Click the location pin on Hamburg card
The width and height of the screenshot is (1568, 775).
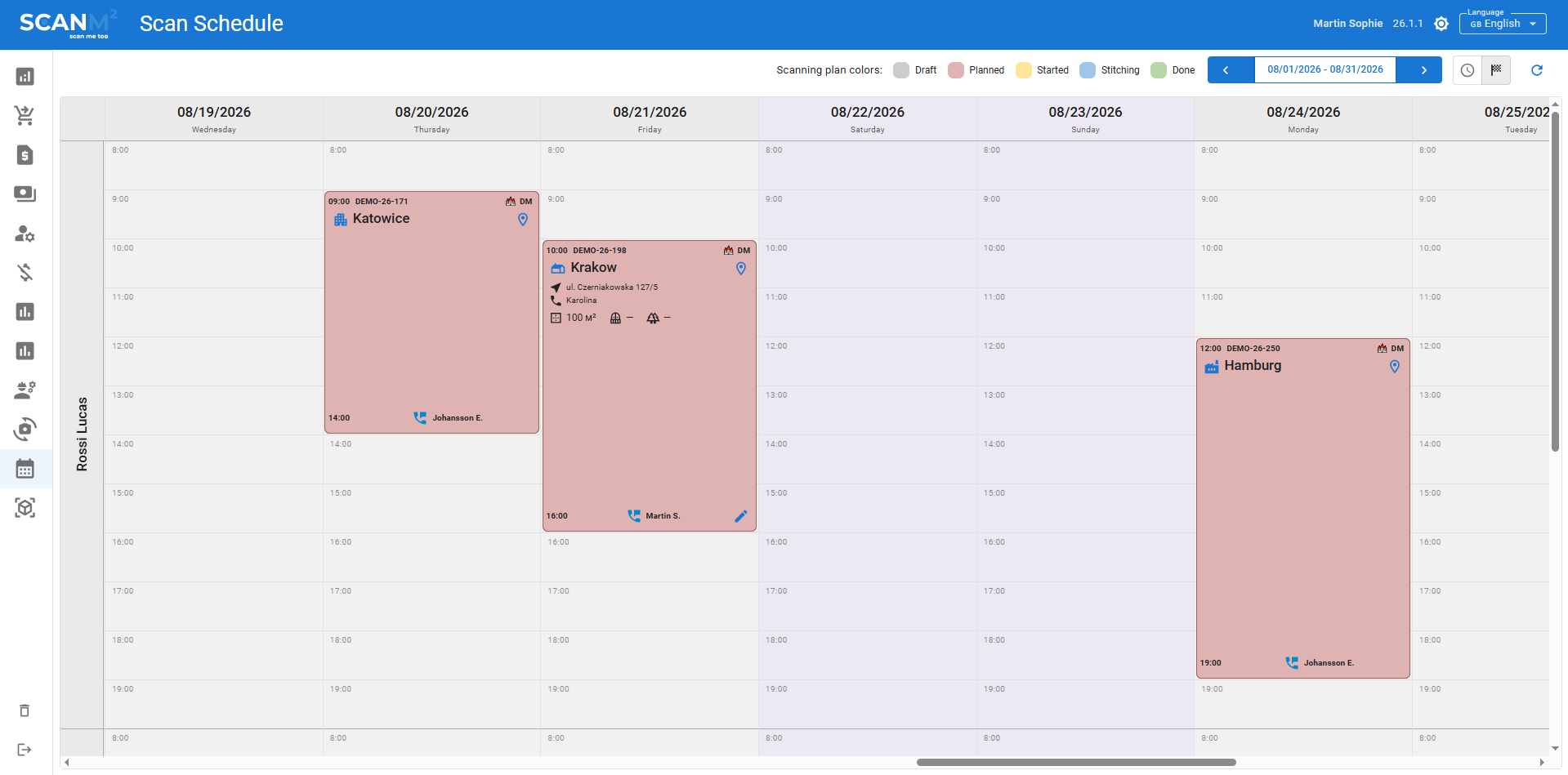[1395, 367]
